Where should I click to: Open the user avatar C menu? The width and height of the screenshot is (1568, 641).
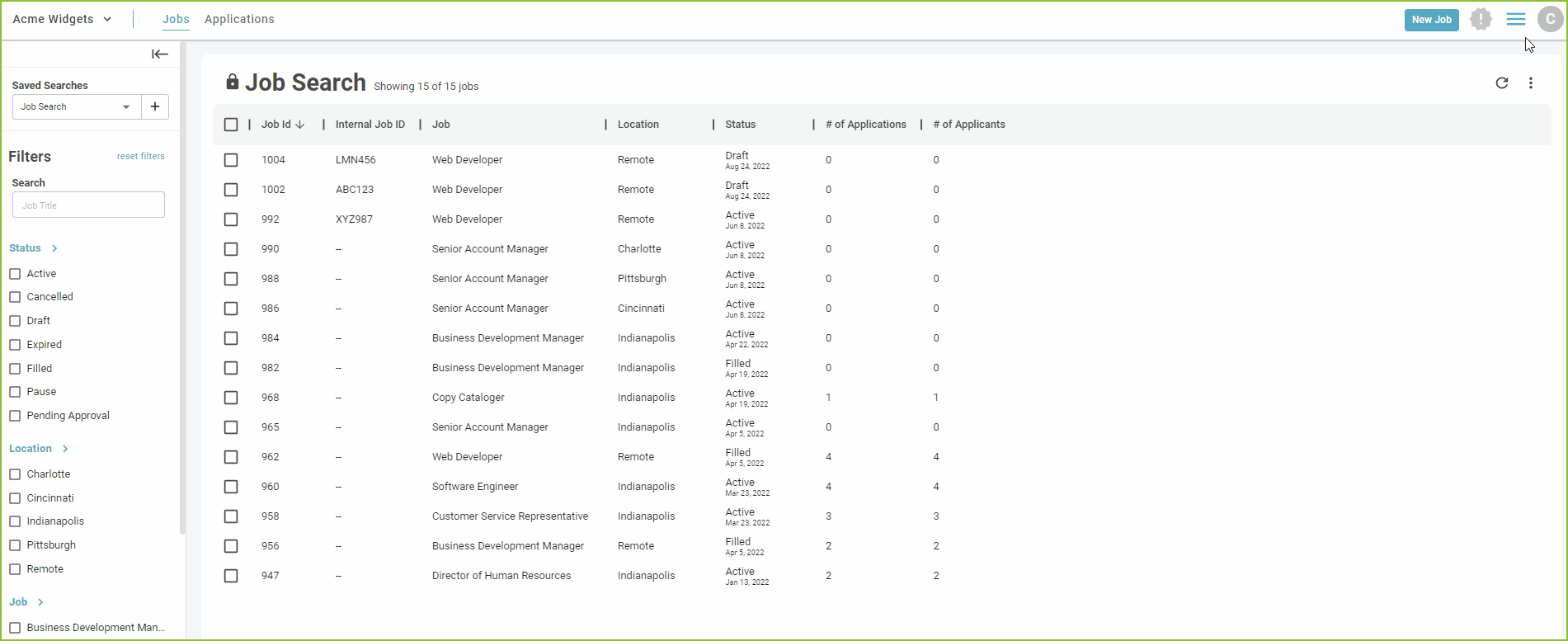pyautogui.click(x=1551, y=19)
